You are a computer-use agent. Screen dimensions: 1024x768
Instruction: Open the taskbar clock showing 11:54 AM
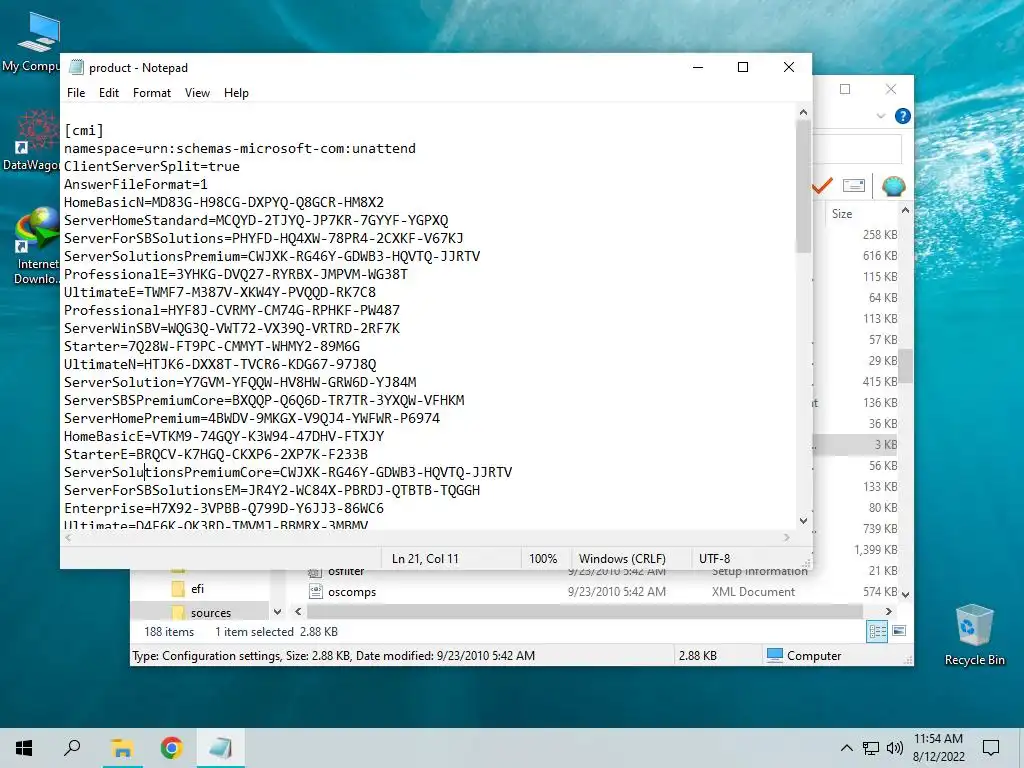click(x=938, y=748)
